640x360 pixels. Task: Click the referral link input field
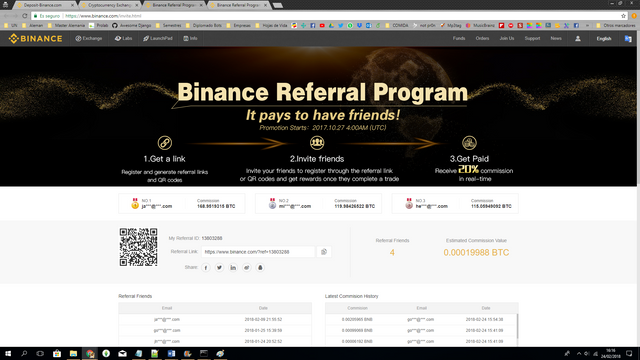(258, 252)
